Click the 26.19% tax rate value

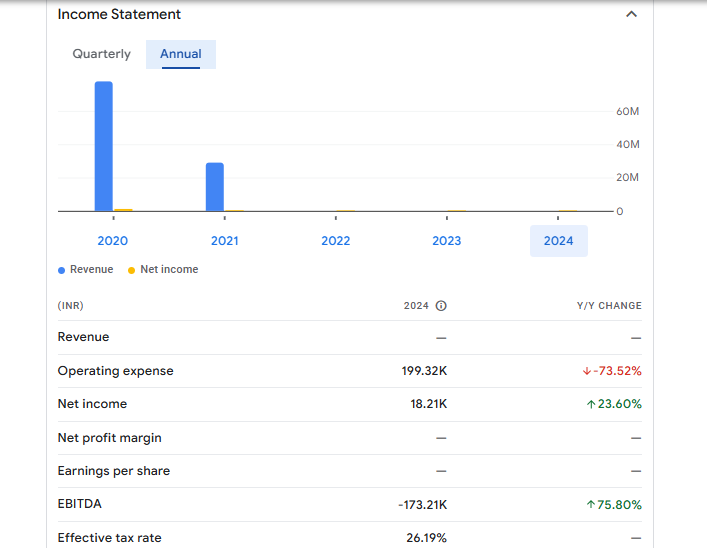pyautogui.click(x=427, y=538)
